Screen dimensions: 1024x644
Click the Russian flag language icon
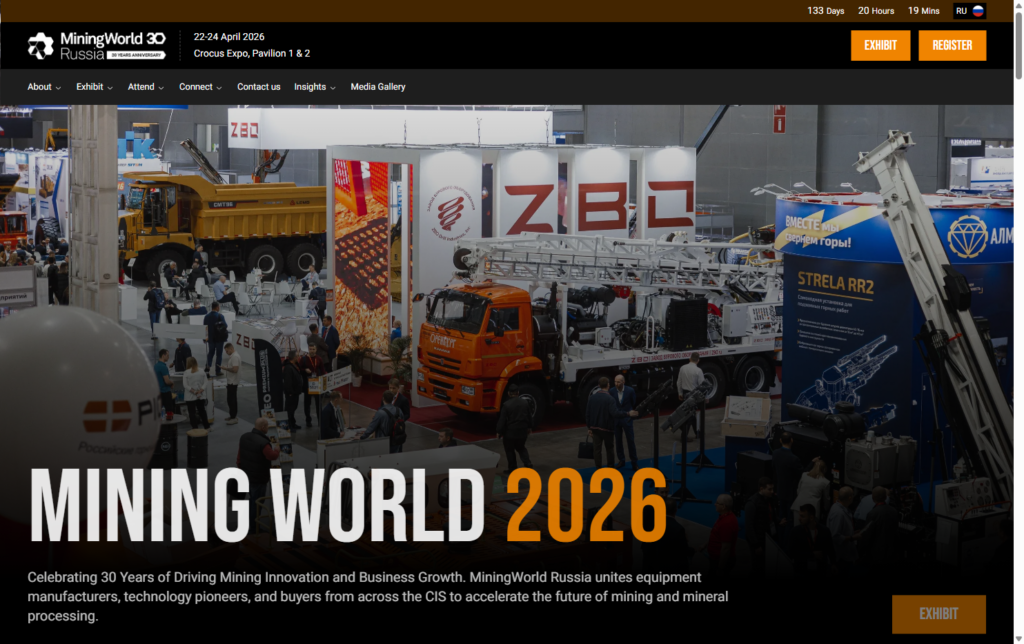tap(978, 11)
